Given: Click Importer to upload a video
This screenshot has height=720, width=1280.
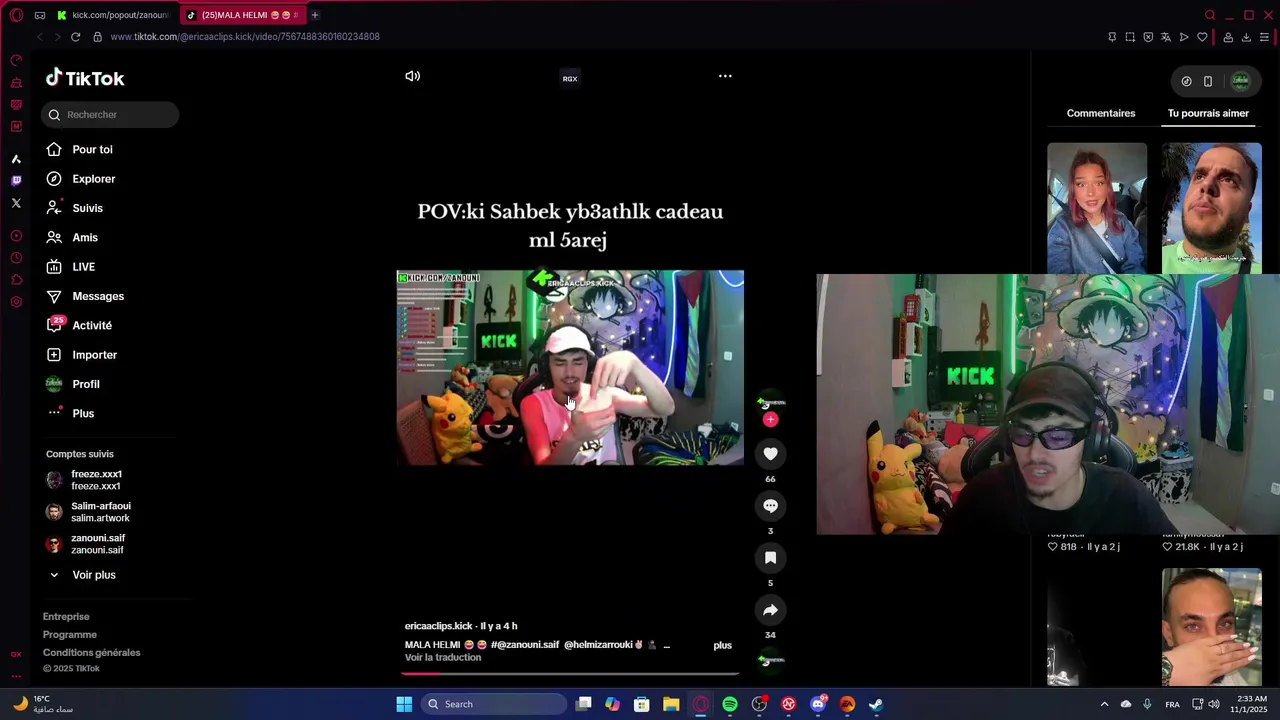Looking at the screenshot, I should 81,355.
